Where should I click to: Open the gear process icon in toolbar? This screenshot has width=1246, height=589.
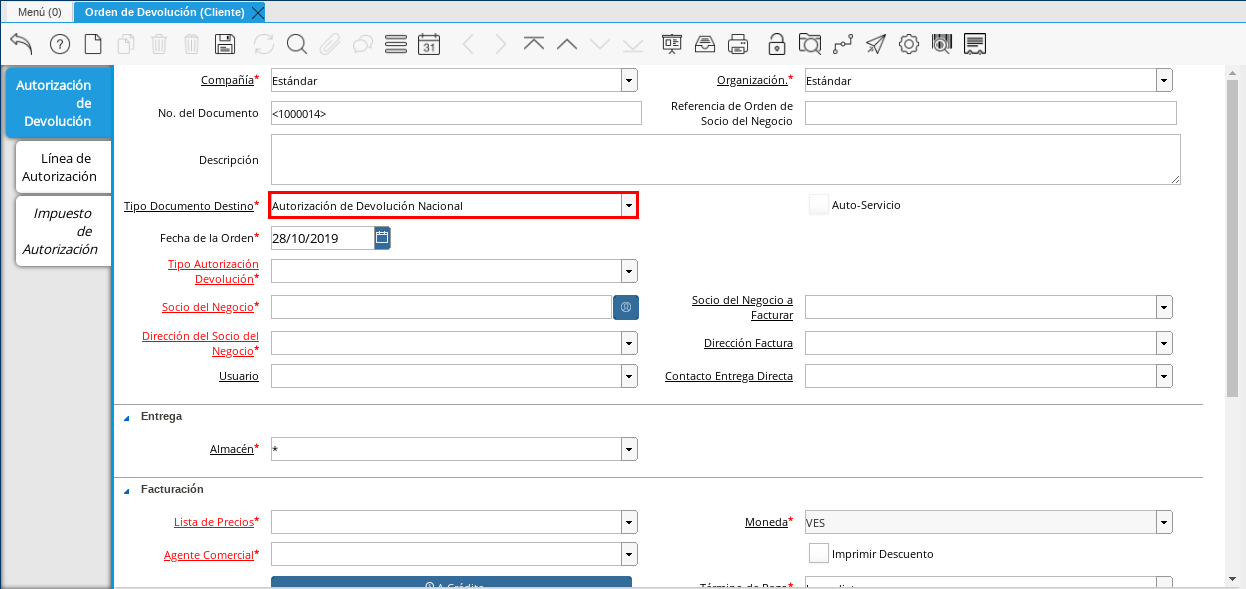tap(908, 44)
